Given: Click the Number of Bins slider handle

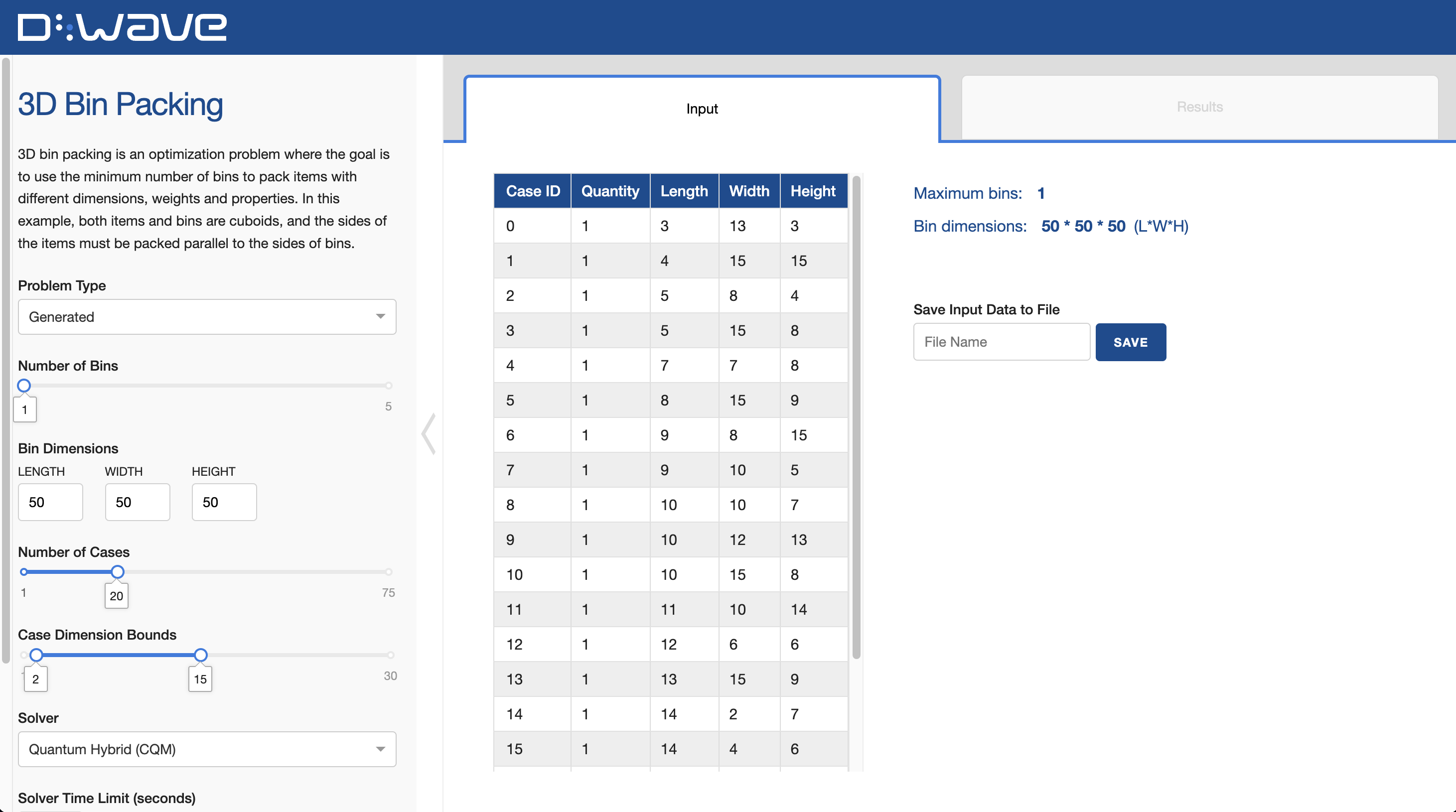Looking at the screenshot, I should click(x=24, y=386).
